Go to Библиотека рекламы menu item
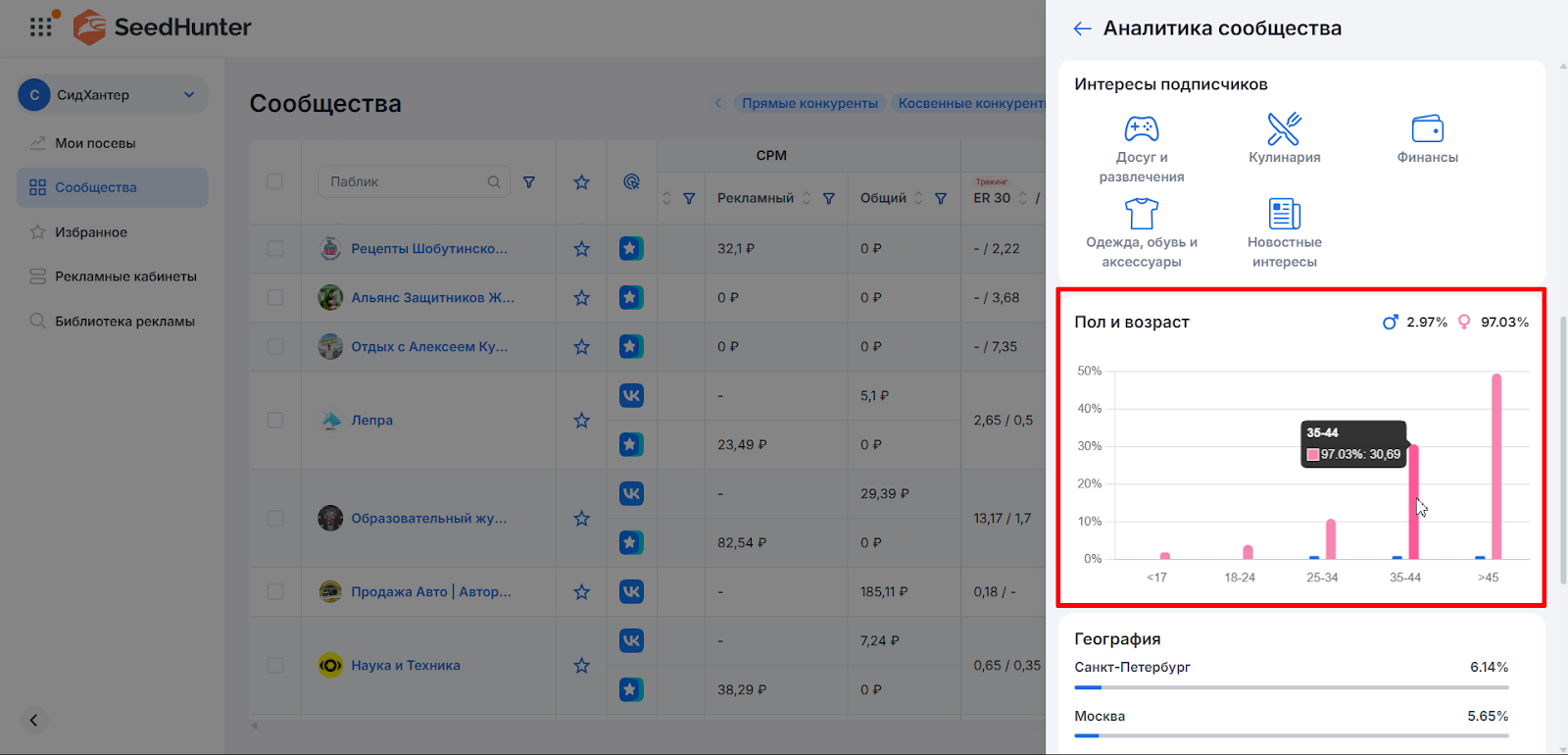This screenshot has width=1568, height=755. tap(124, 322)
